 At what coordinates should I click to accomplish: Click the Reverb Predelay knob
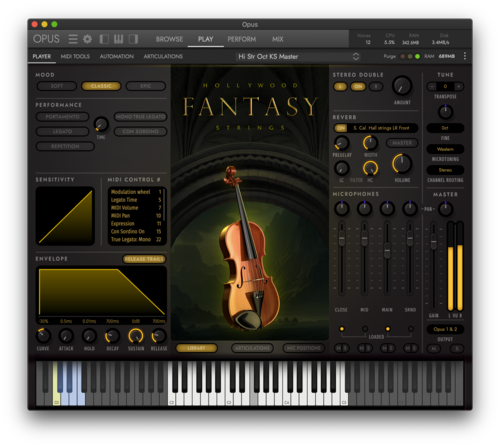(342, 143)
